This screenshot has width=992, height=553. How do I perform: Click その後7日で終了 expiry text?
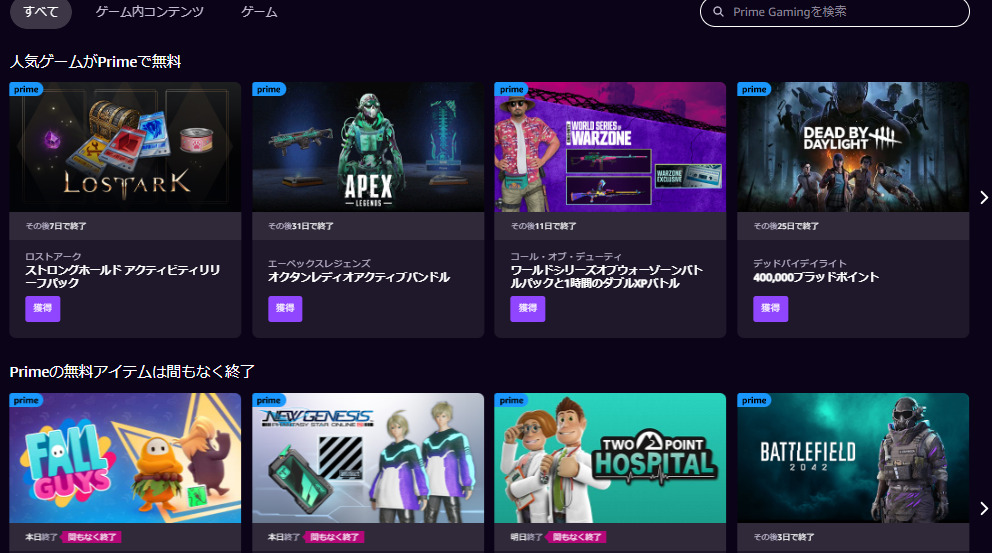point(56,226)
